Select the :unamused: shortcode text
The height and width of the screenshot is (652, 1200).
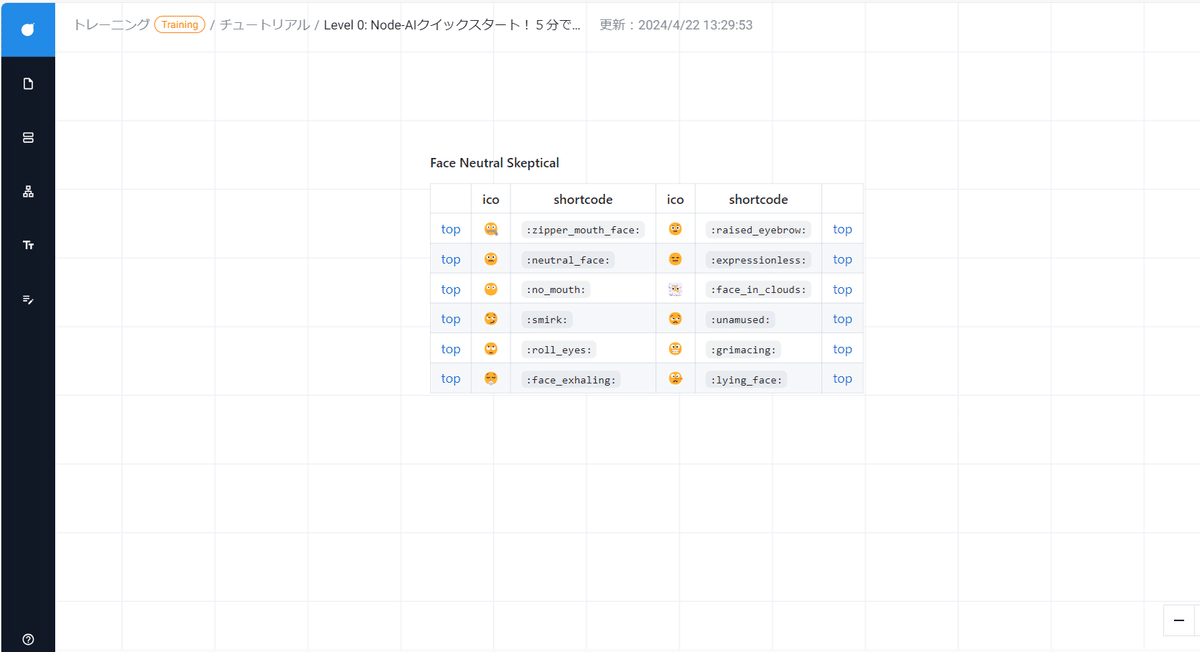[x=742, y=320]
